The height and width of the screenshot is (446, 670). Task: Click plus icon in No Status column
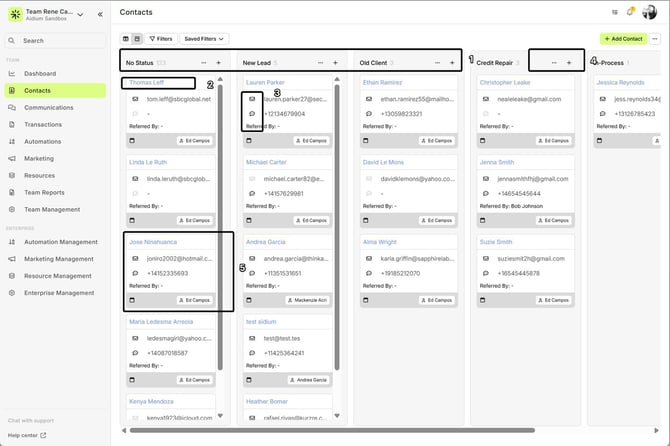pyautogui.click(x=218, y=62)
